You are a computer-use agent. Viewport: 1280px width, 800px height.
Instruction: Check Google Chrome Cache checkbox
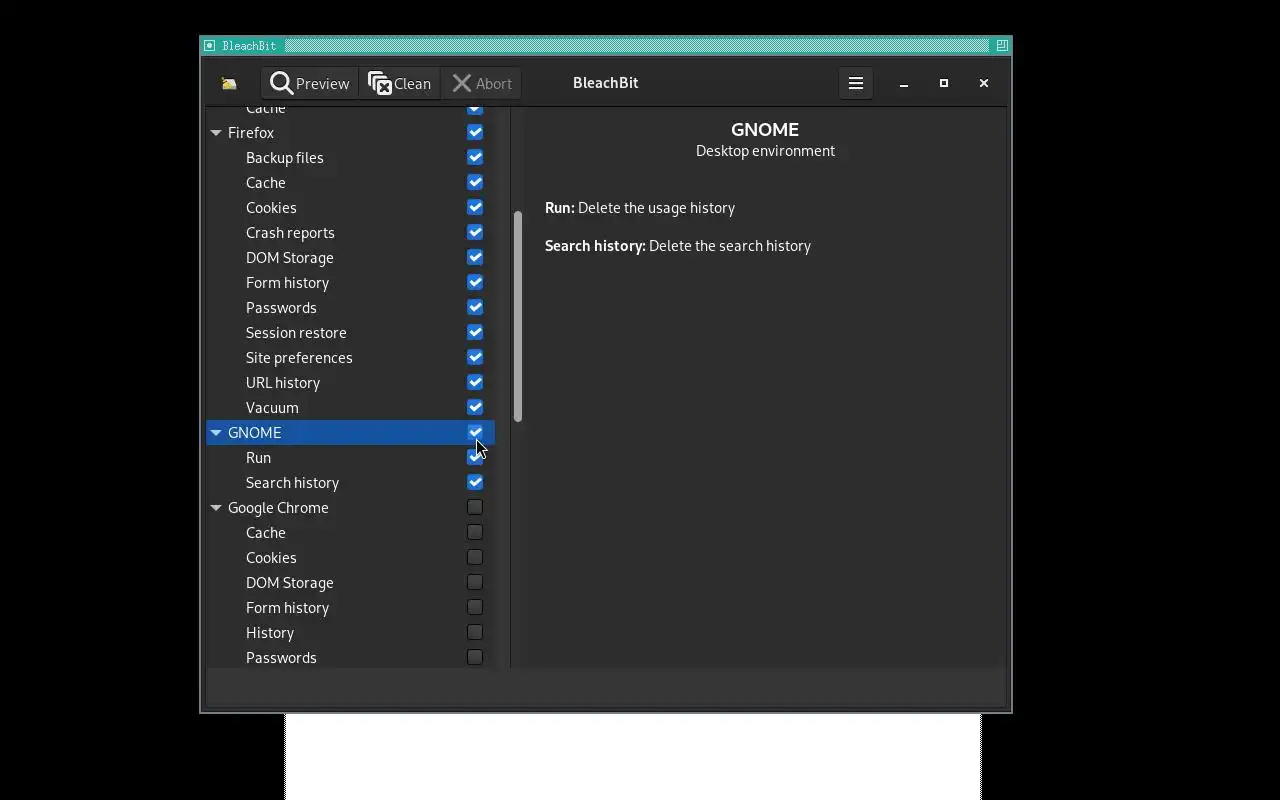475,532
